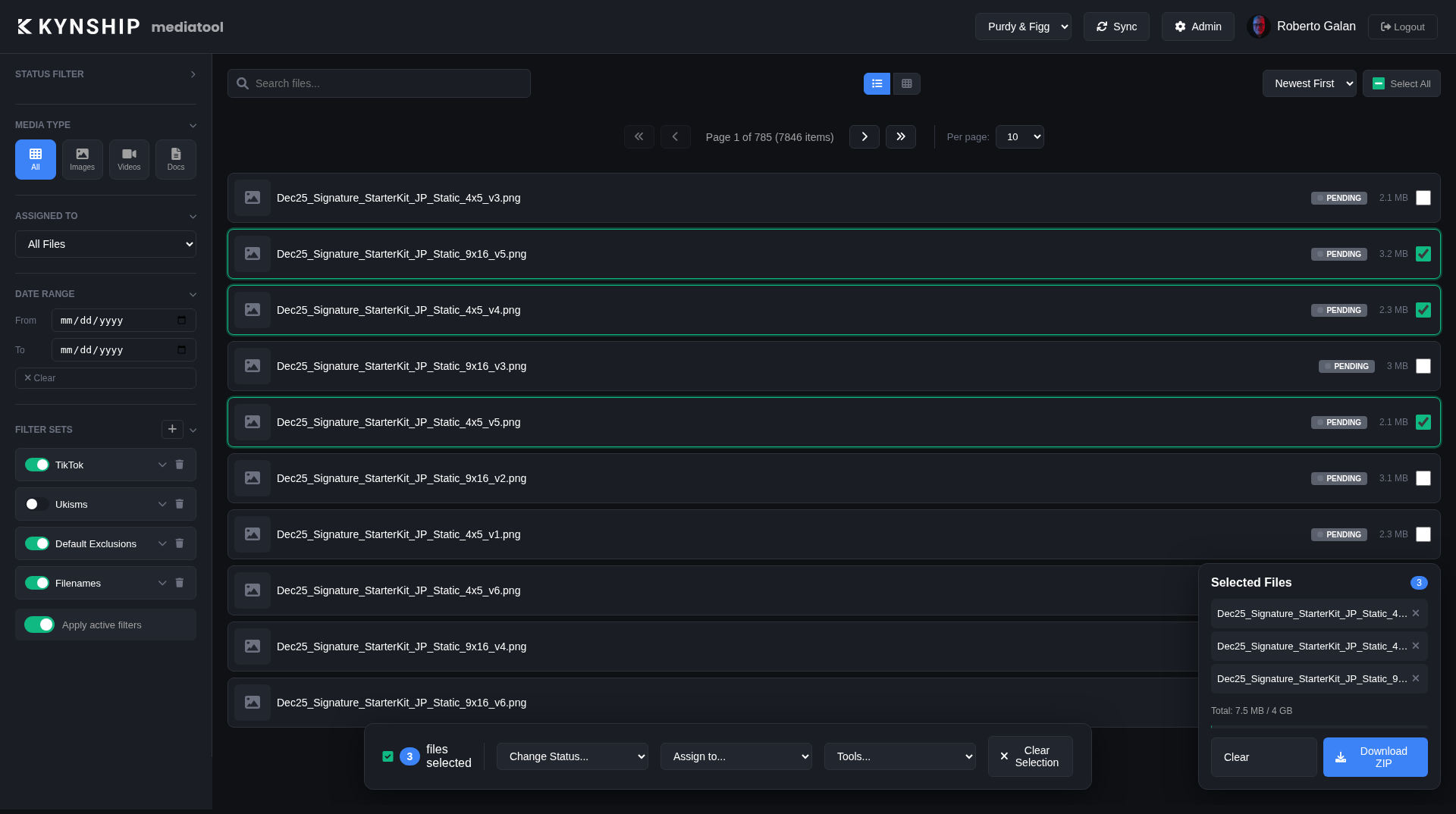The width and height of the screenshot is (1456, 814).
Task: Click the search magnifier icon
Action: 242,83
